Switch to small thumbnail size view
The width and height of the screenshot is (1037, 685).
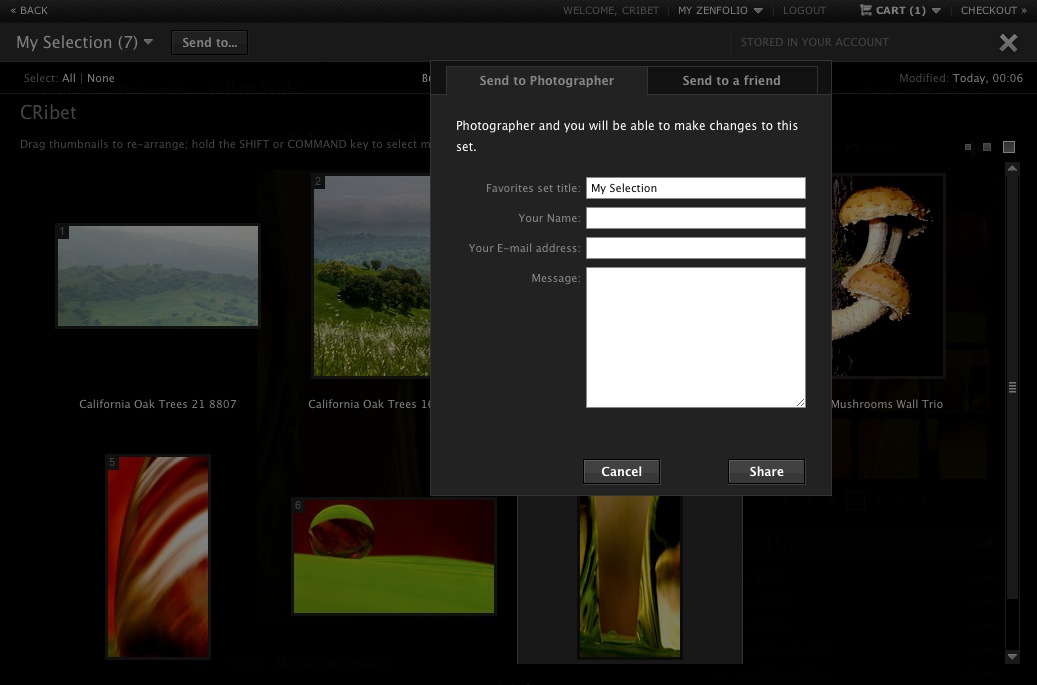click(967, 147)
